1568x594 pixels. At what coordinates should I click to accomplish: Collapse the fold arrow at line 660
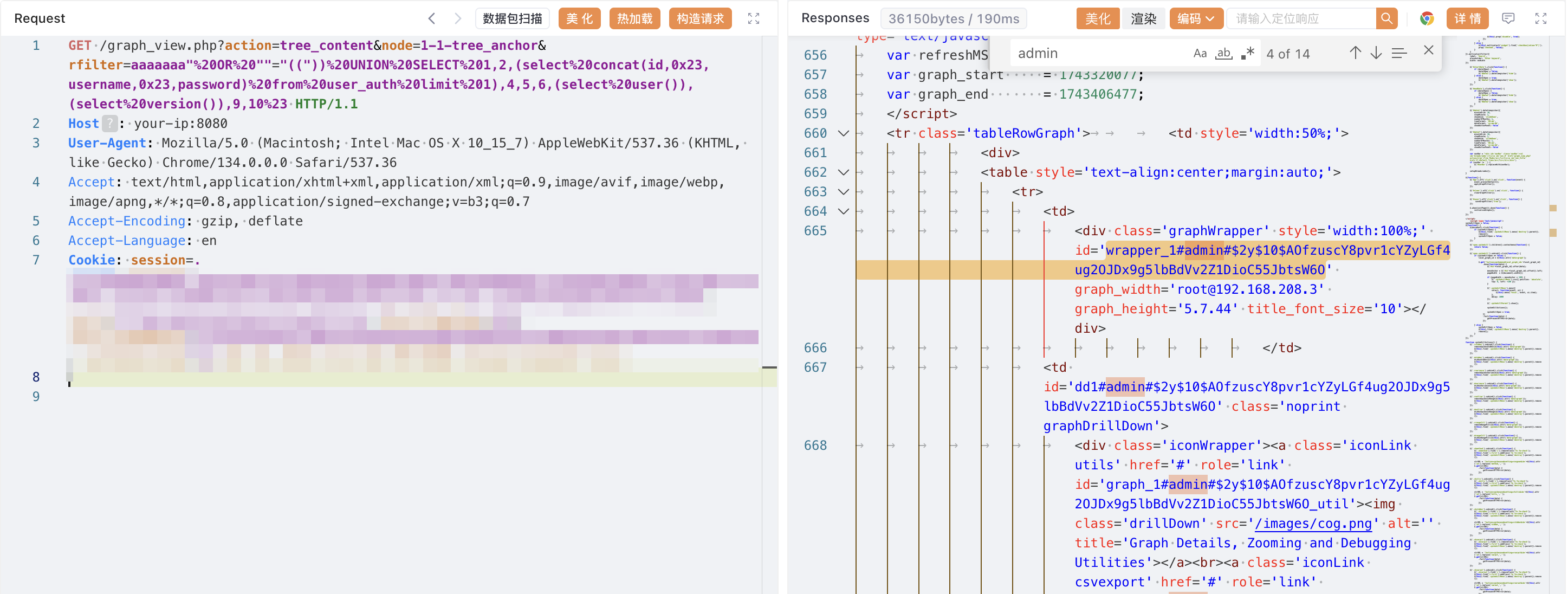click(x=843, y=133)
